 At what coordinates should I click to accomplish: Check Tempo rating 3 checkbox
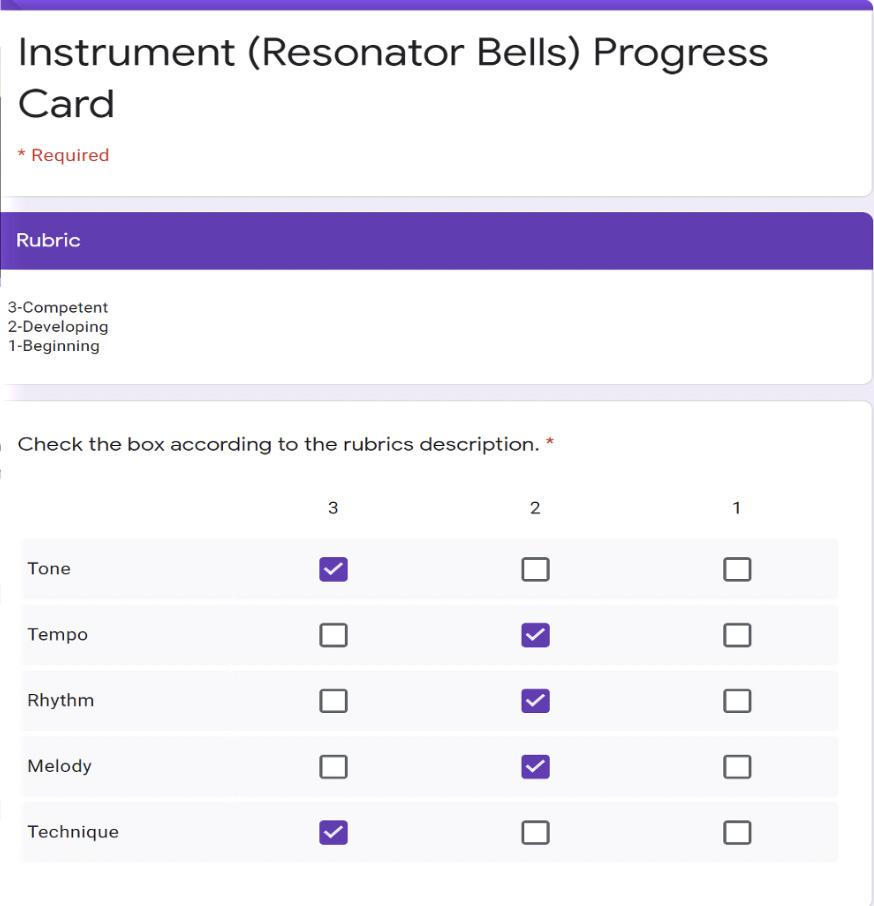tap(333, 635)
